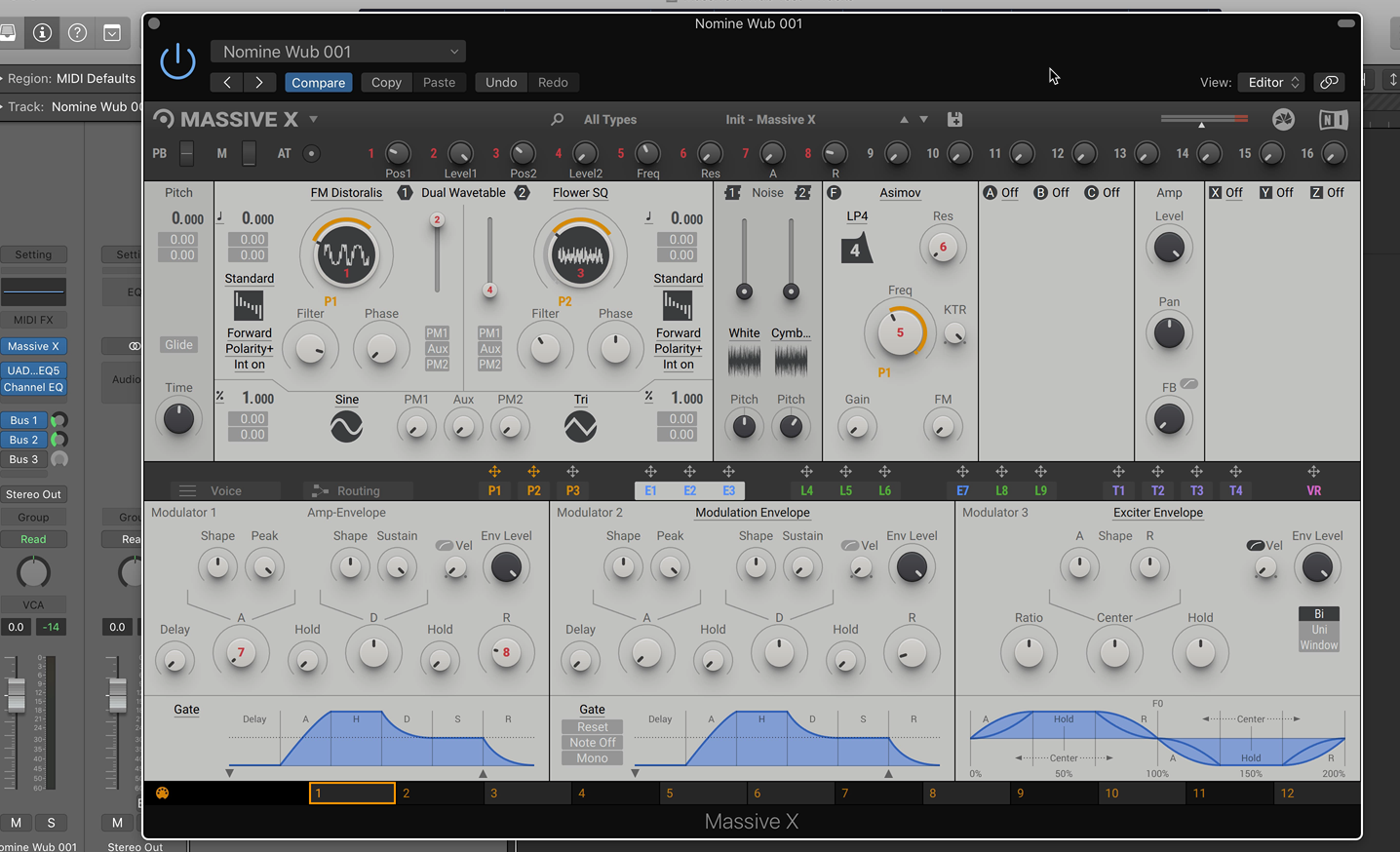Click the Redo button
The height and width of the screenshot is (852, 1400).
(x=553, y=83)
